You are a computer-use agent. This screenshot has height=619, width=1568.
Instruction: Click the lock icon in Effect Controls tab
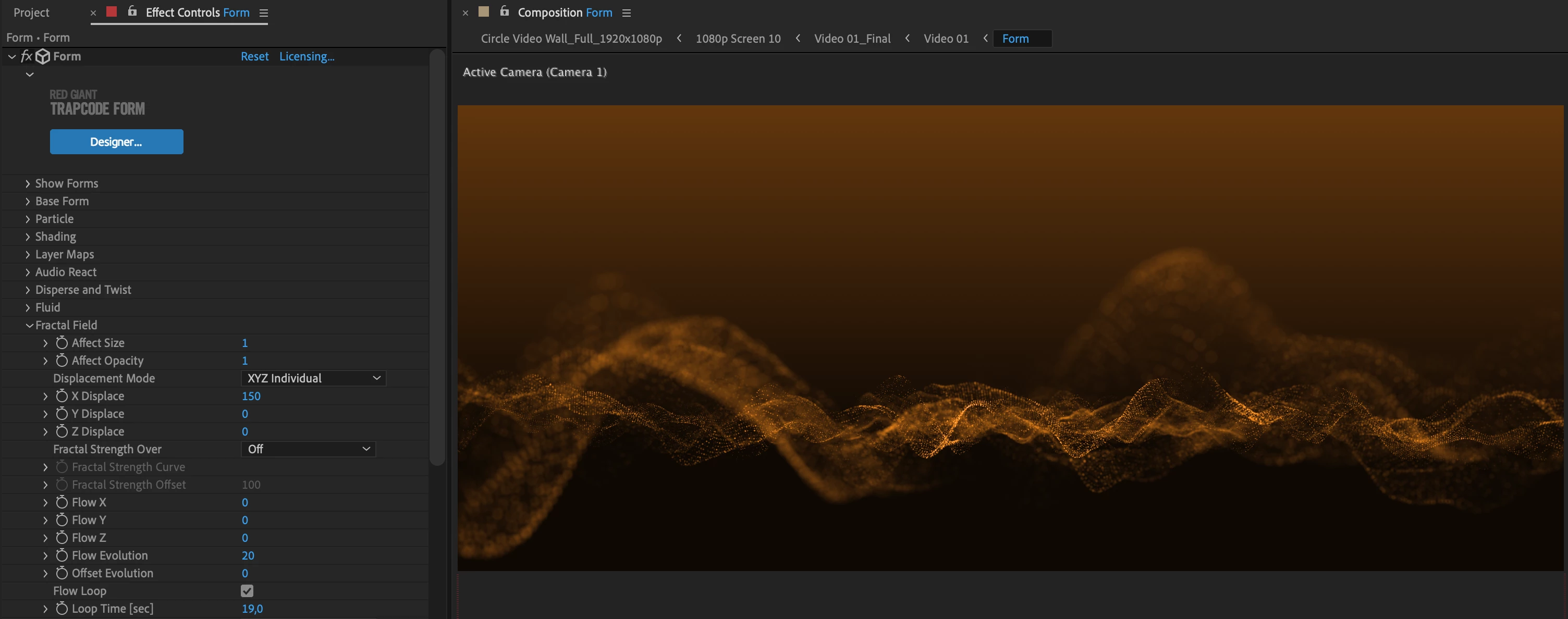tap(132, 11)
